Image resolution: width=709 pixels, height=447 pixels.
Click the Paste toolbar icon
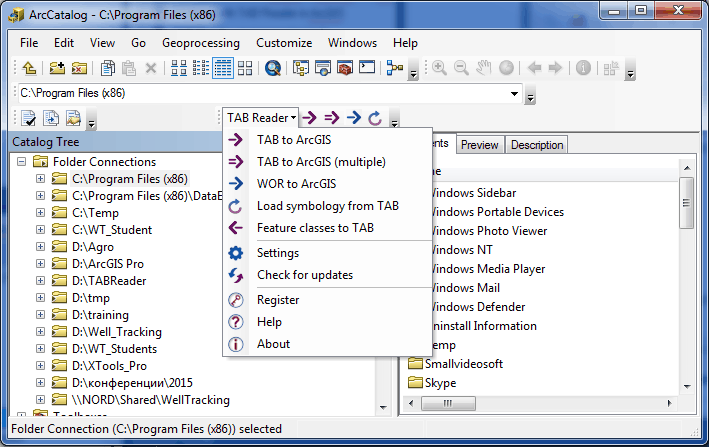coord(129,68)
